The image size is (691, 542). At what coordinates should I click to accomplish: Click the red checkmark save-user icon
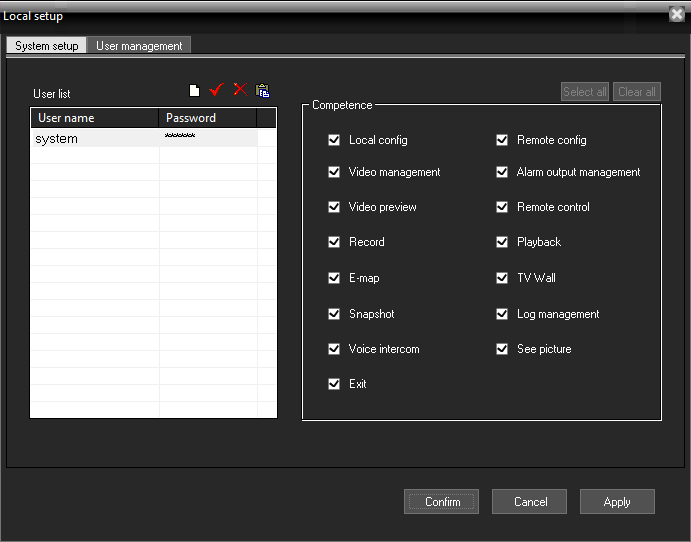(x=216, y=90)
